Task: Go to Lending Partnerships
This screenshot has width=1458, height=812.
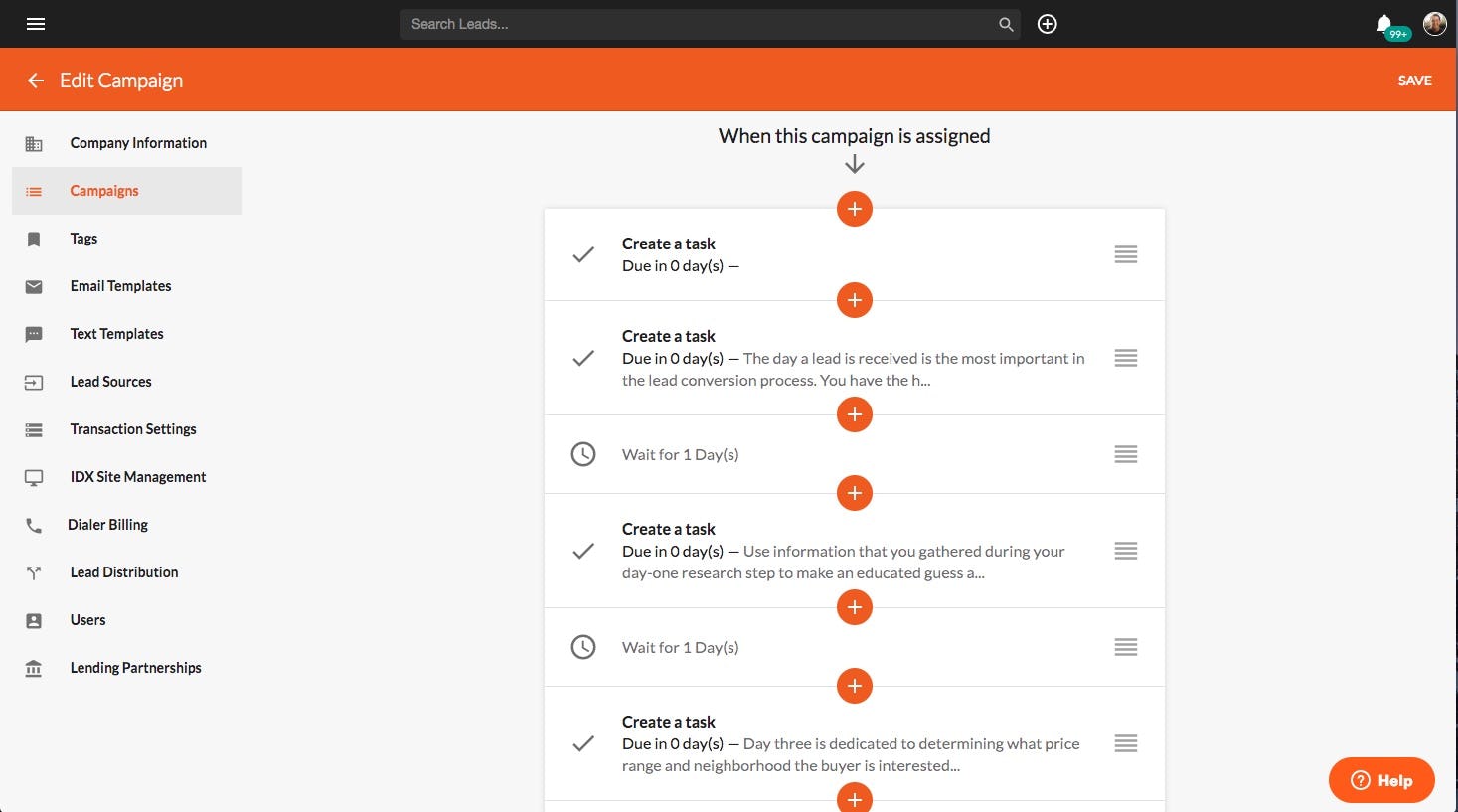Action: [x=135, y=668]
